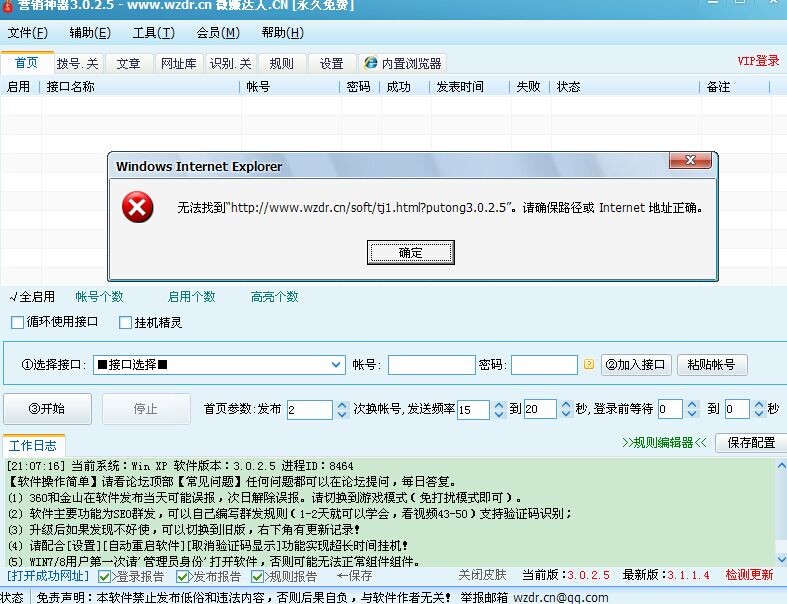
Task: Click VIP登录 link
Action: [758, 61]
